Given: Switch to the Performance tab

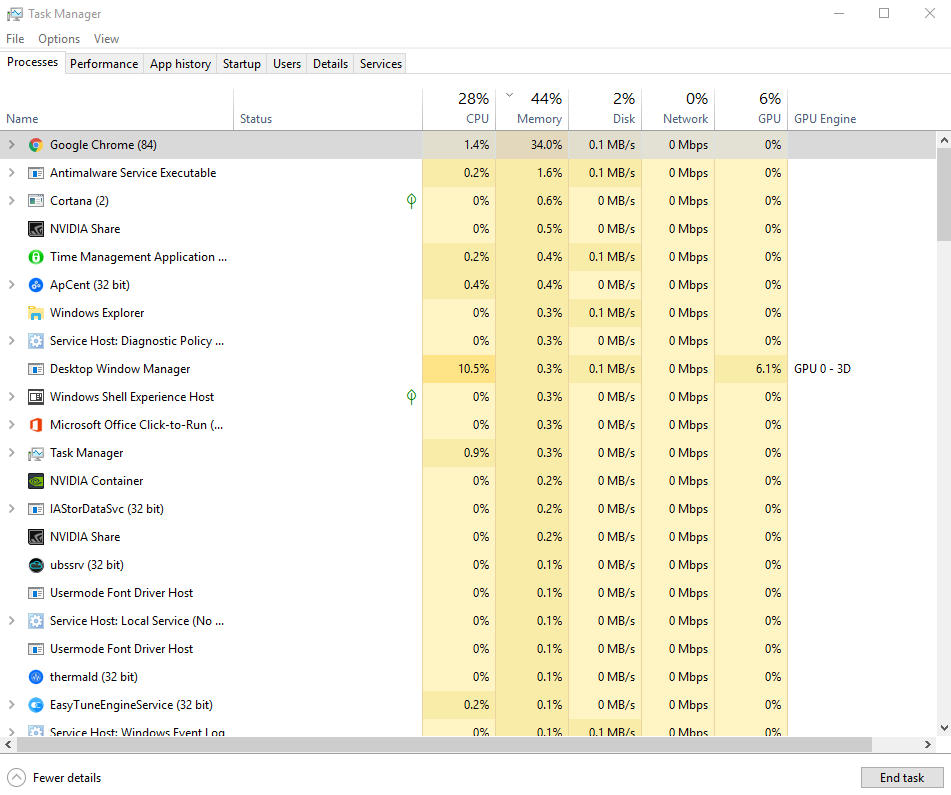Looking at the screenshot, I should pyautogui.click(x=104, y=64).
